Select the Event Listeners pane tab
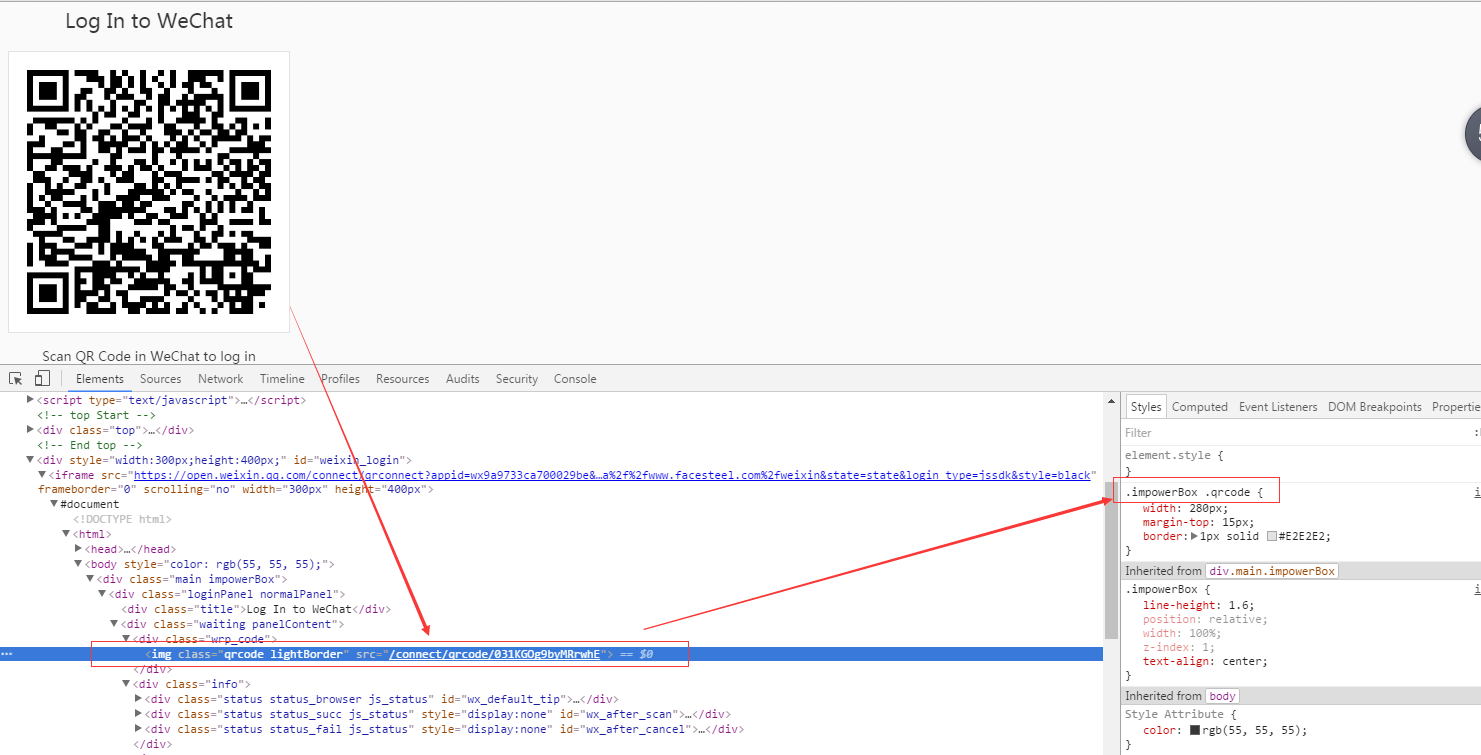Viewport: 1481px width, 755px height. [x=1278, y=407]
